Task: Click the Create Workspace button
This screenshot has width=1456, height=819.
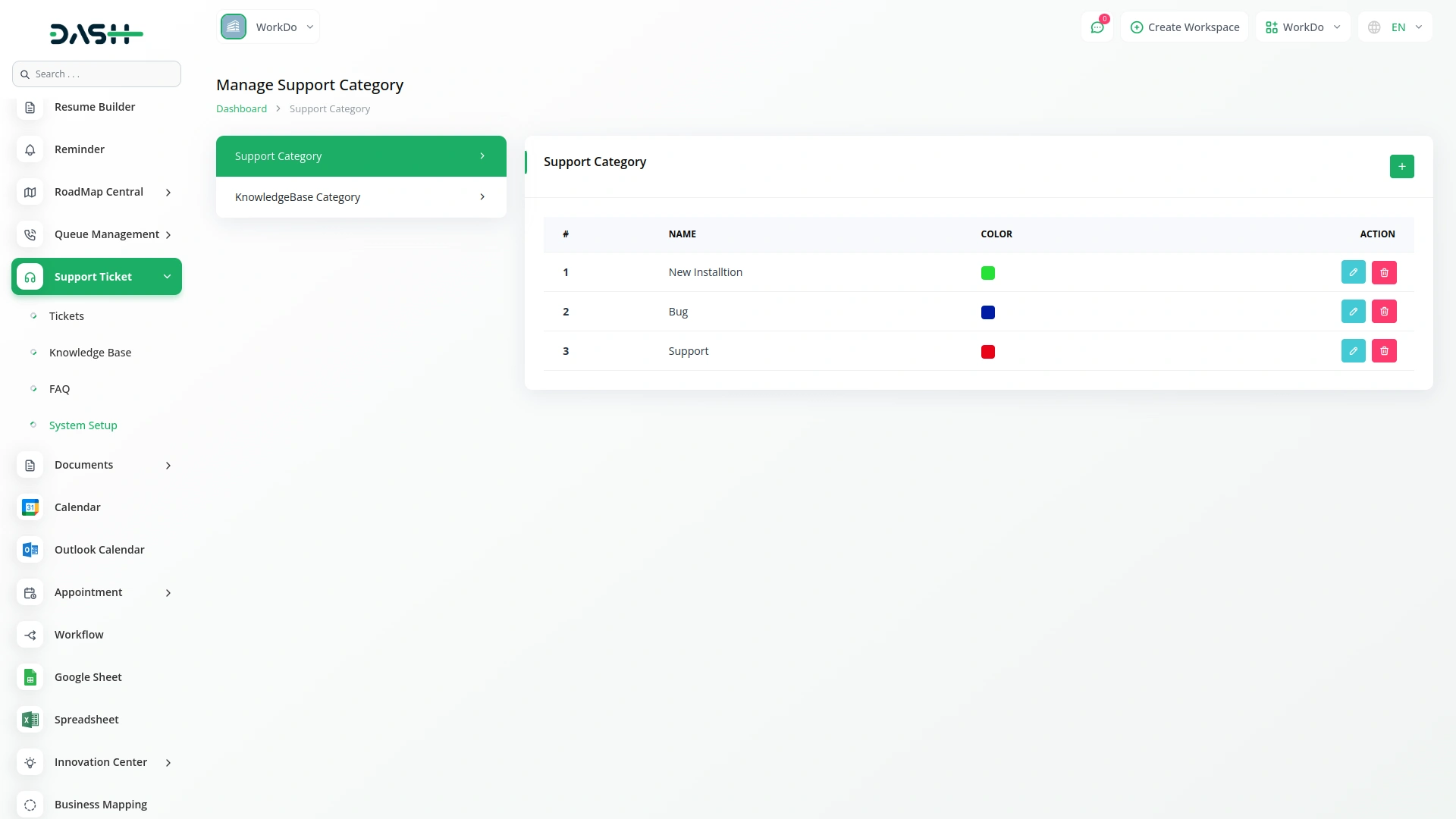Action: pyautogui.click(x=1185, y=27)
